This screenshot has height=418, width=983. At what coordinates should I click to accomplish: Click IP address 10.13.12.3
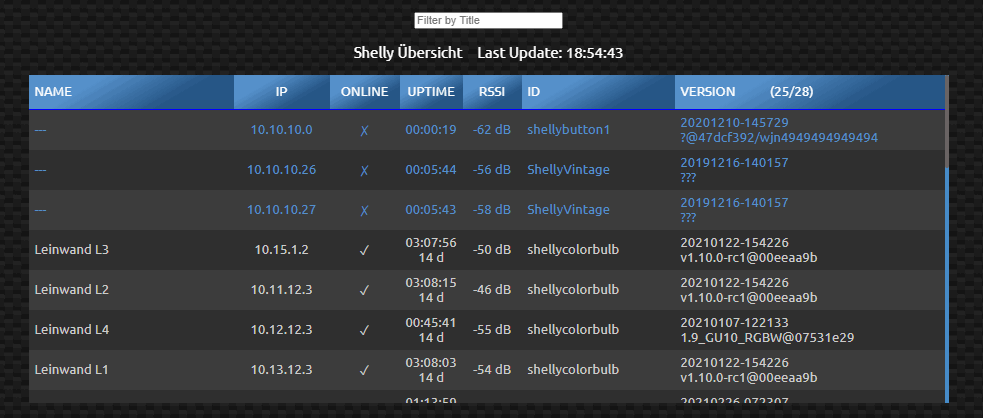(x=281, y=370)
